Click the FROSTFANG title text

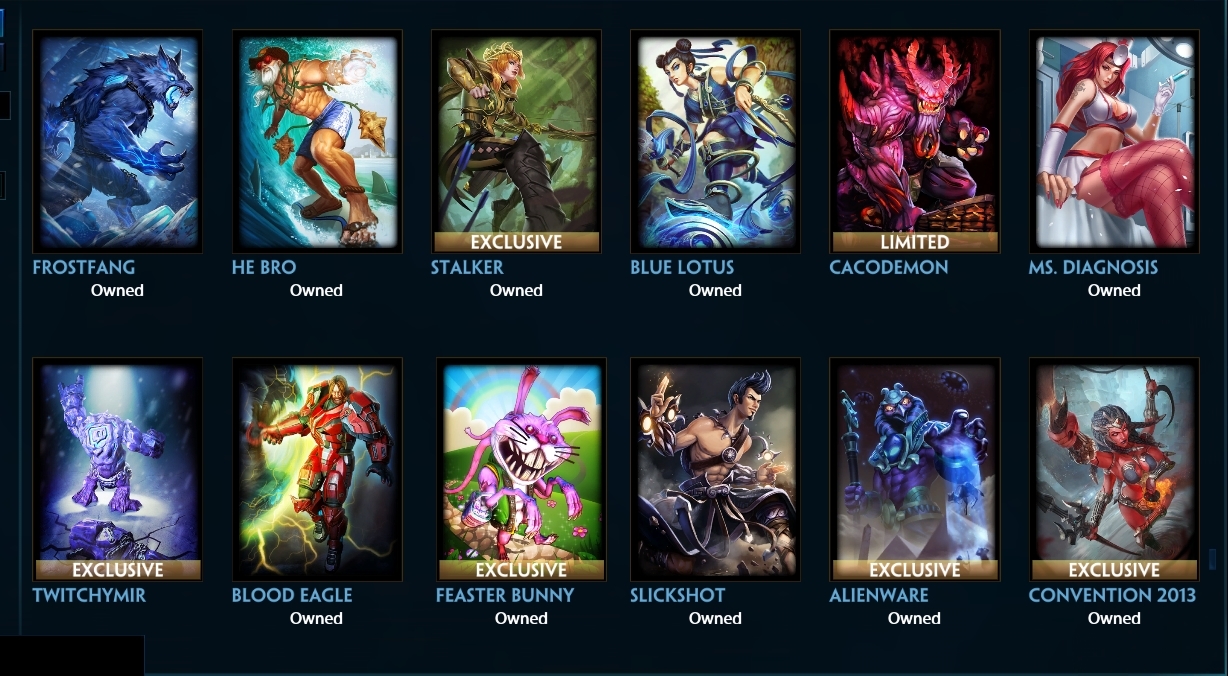coord(84,267)
